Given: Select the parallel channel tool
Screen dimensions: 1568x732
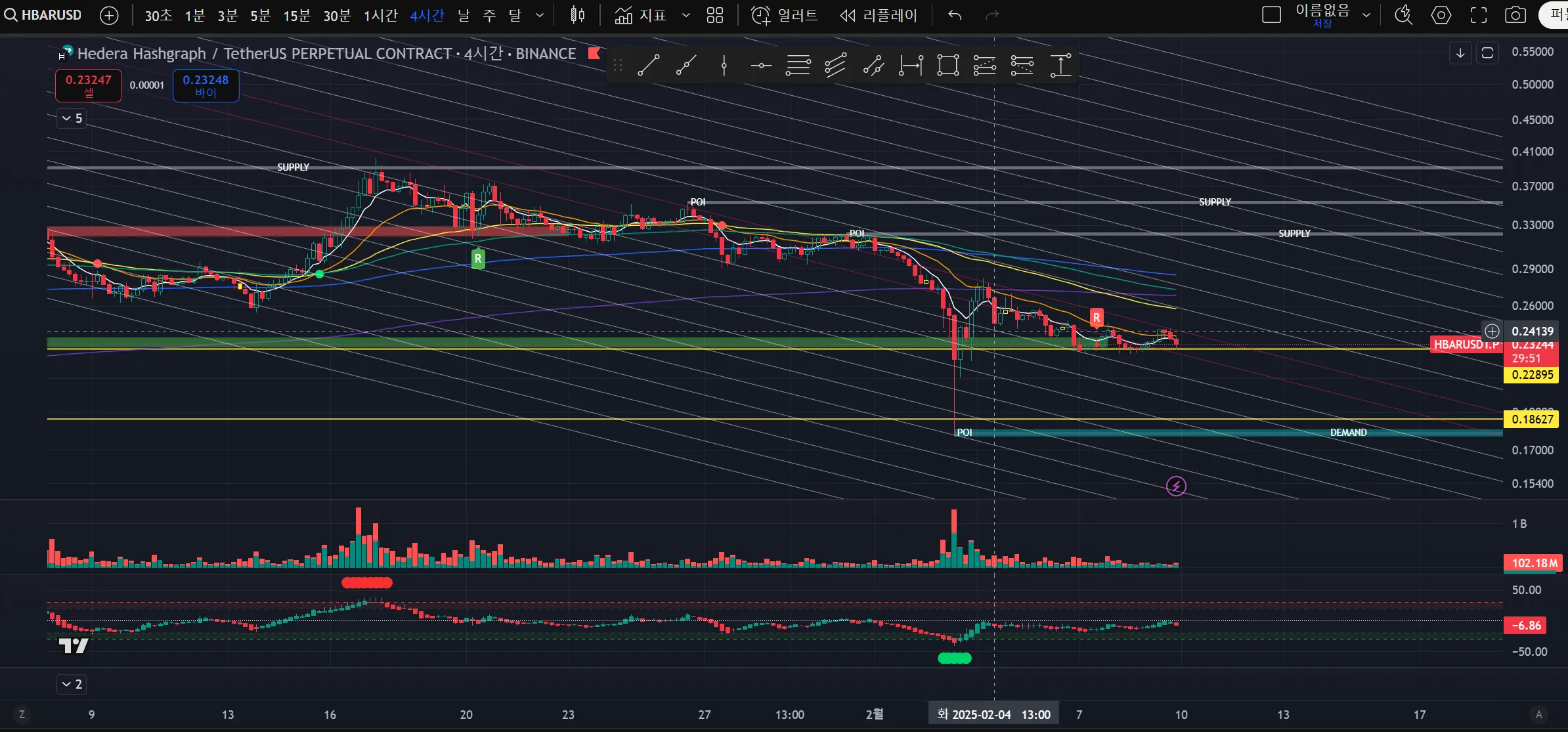Looking at the screenshot, I should (x=835, y=65).
